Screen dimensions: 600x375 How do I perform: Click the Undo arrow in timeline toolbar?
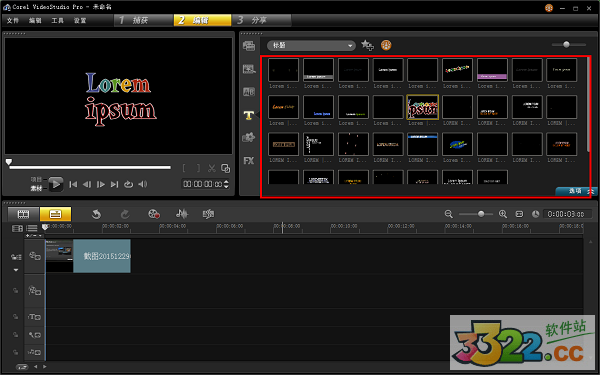[x=96, y=214]
